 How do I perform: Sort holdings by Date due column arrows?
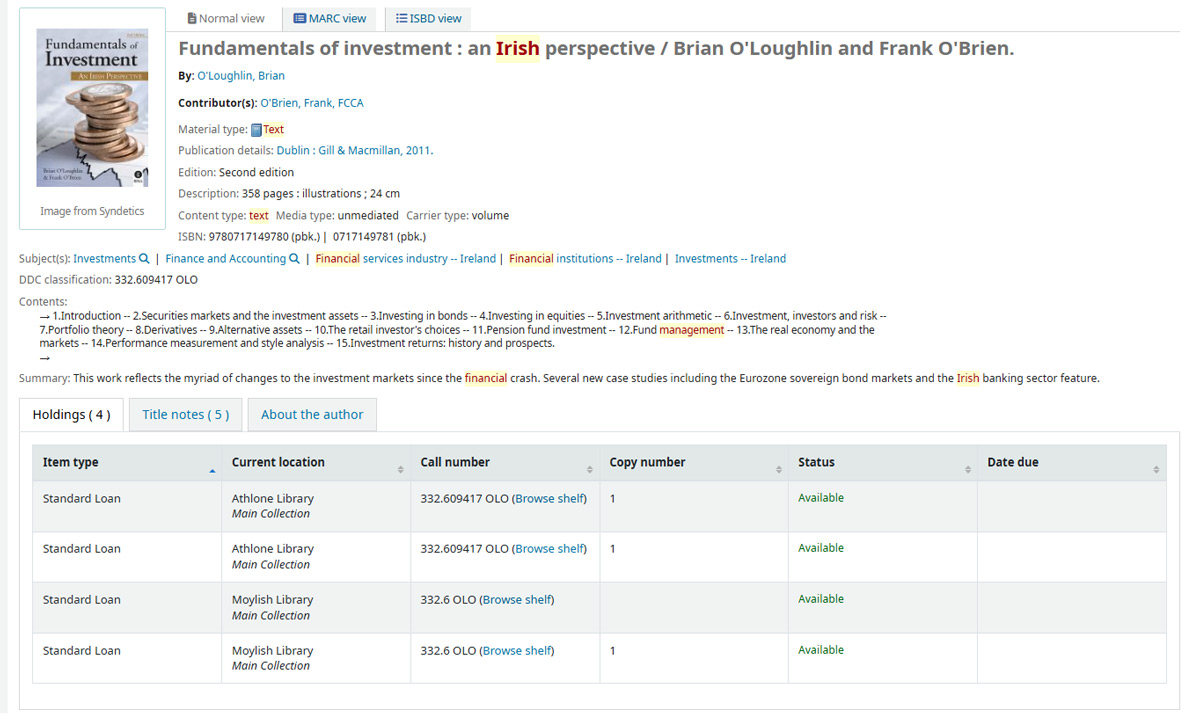click(1157, 470)
